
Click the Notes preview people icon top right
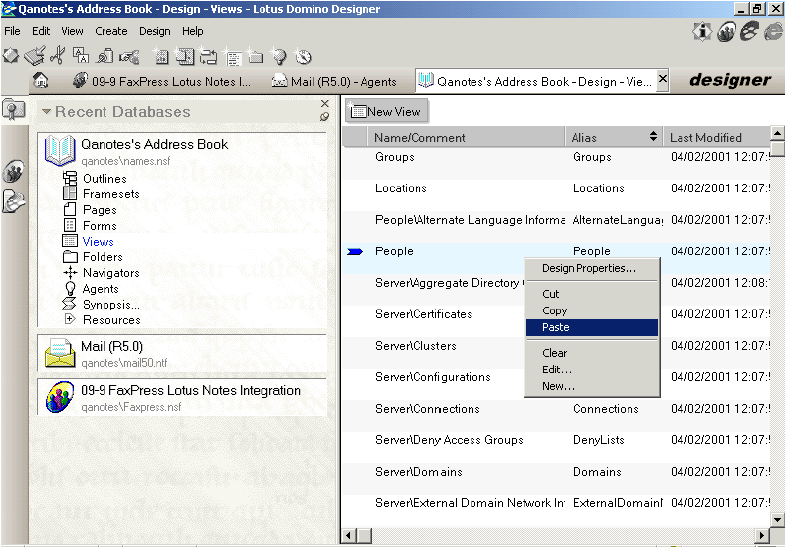click(x=726, y=32)
